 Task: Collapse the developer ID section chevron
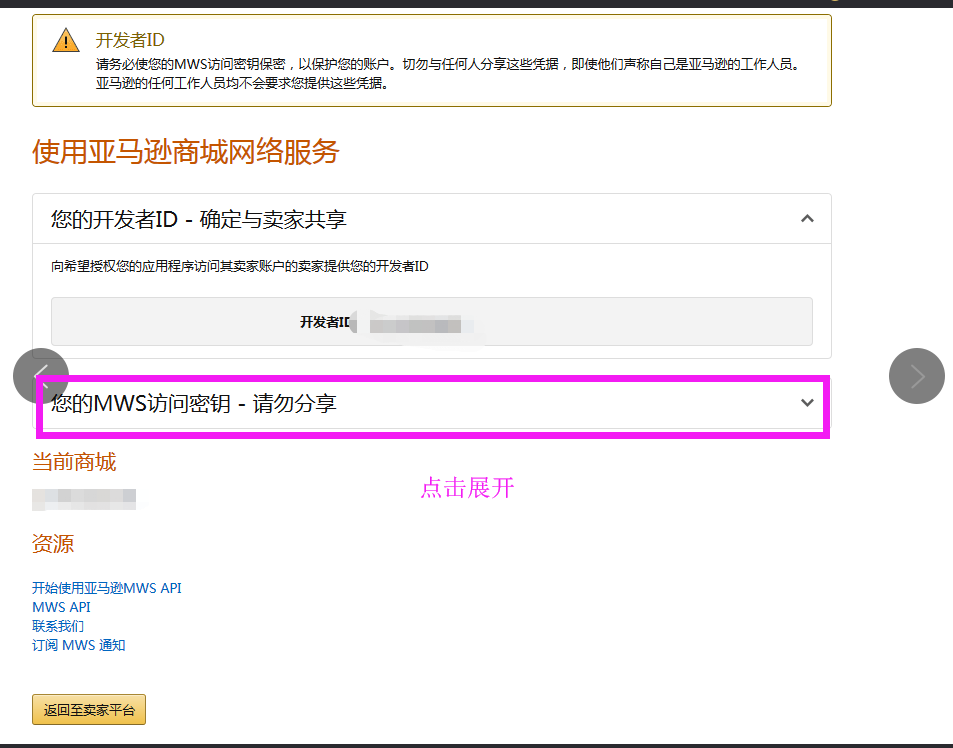pos(807,219)
